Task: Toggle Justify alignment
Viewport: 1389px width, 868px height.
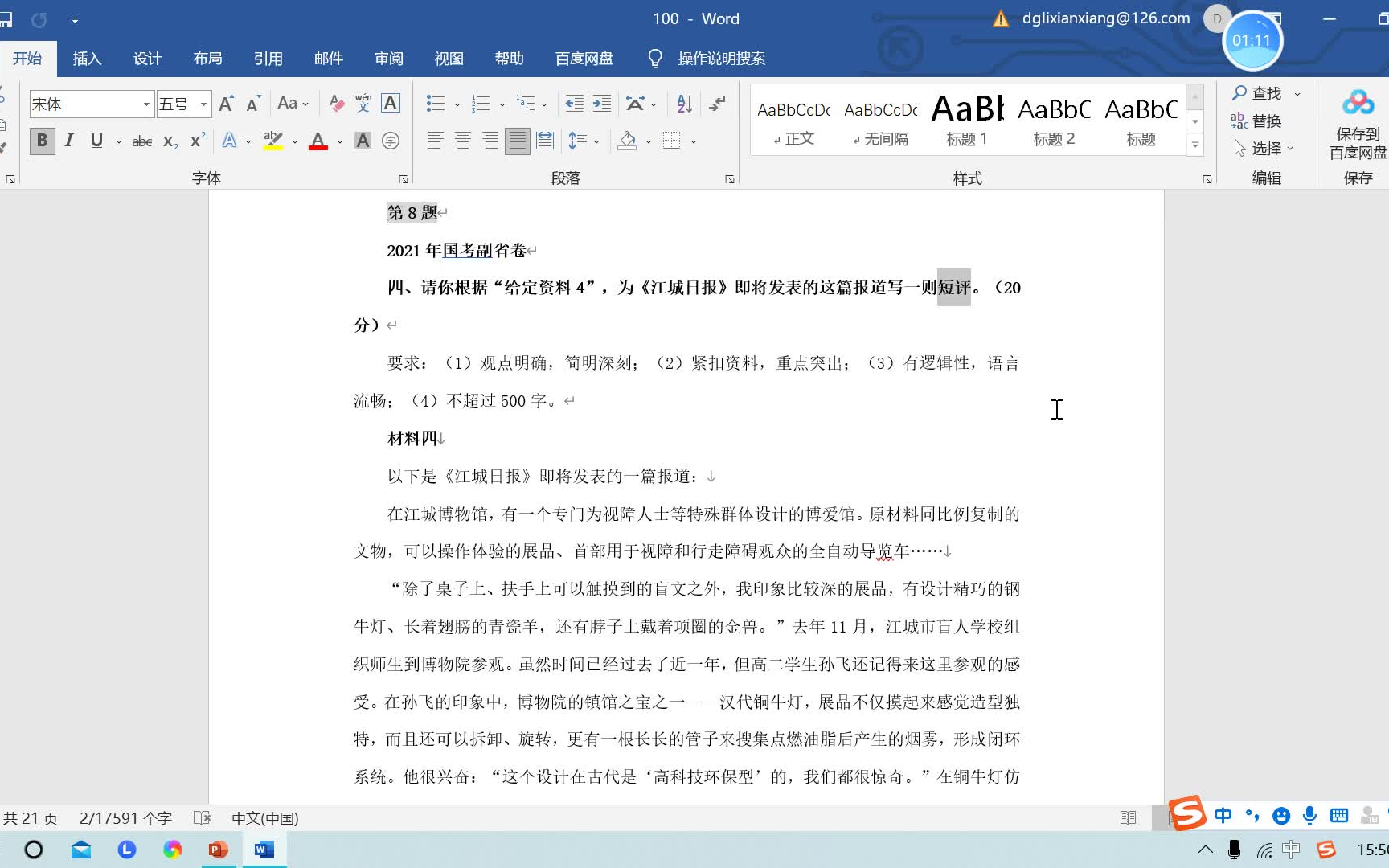Action: coord(518,141)
